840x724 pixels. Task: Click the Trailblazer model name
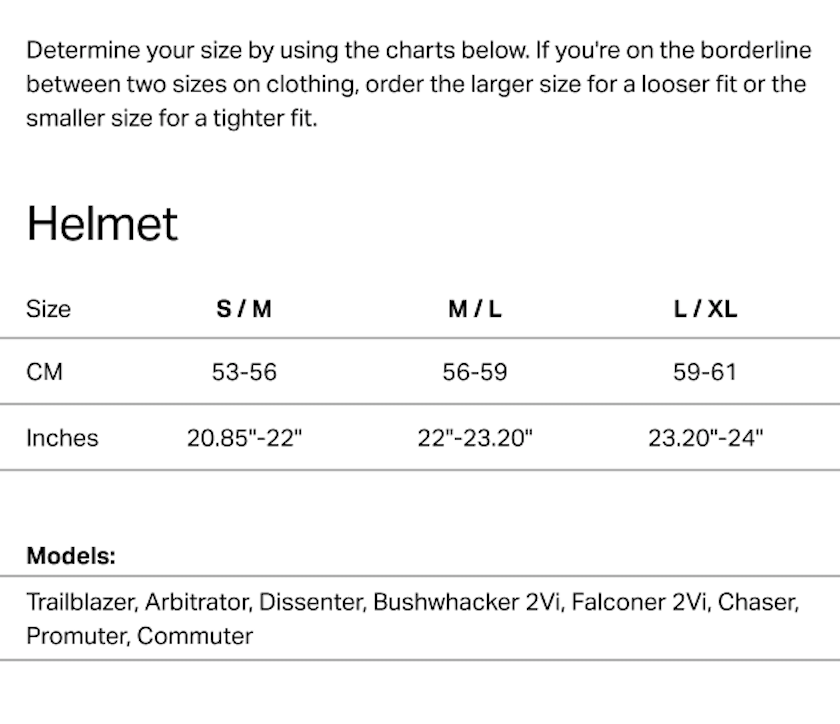83,602
